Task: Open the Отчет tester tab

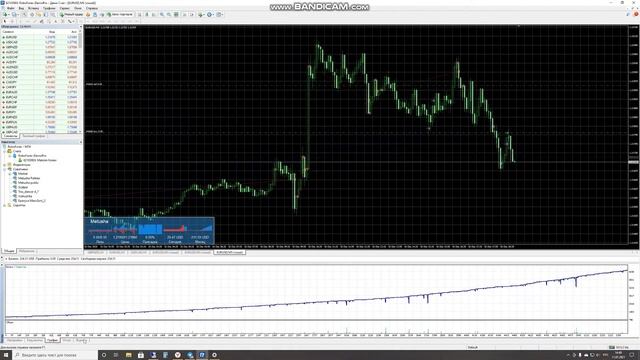Action: (67, 340)
